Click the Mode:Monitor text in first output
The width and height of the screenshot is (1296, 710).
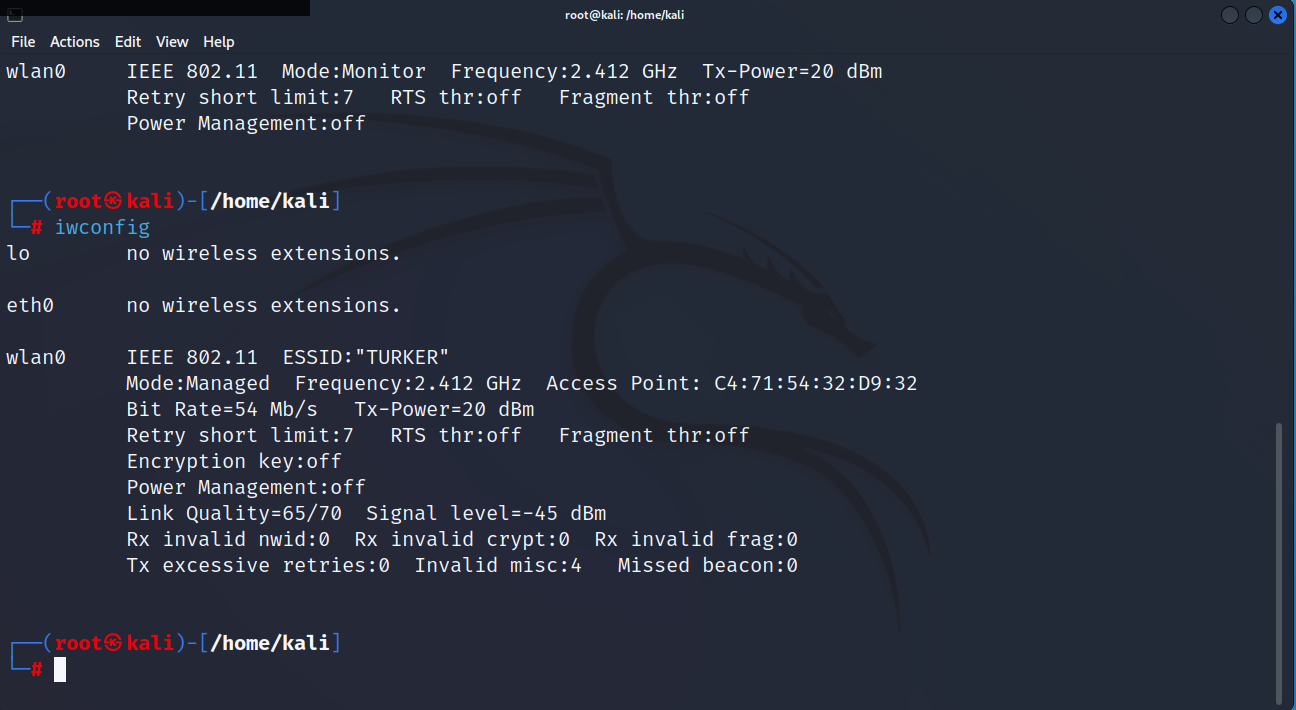(x=354, y=72)
